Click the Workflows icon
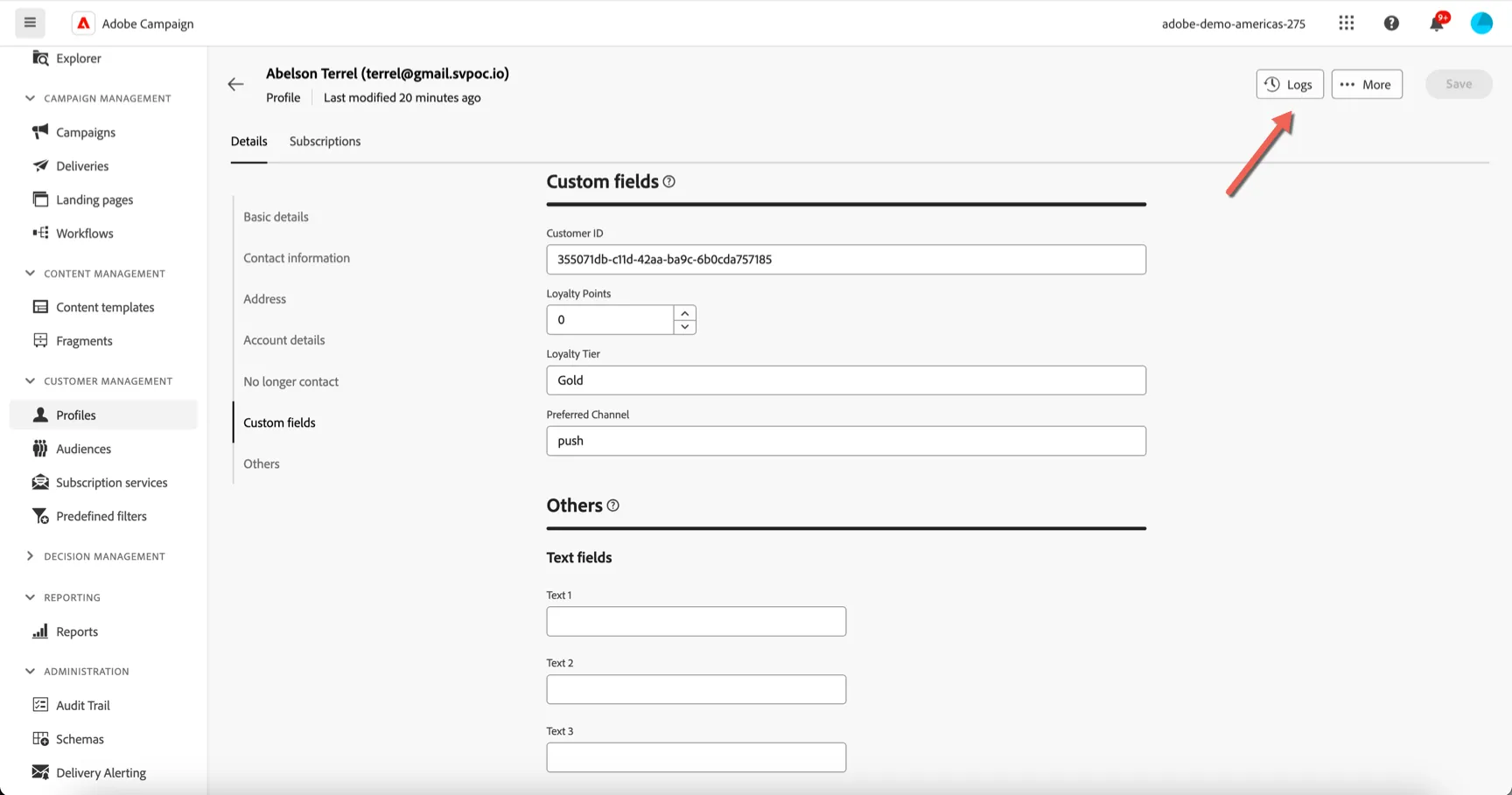This screenshot has height=795, width=1512. (x=40, y=233)
